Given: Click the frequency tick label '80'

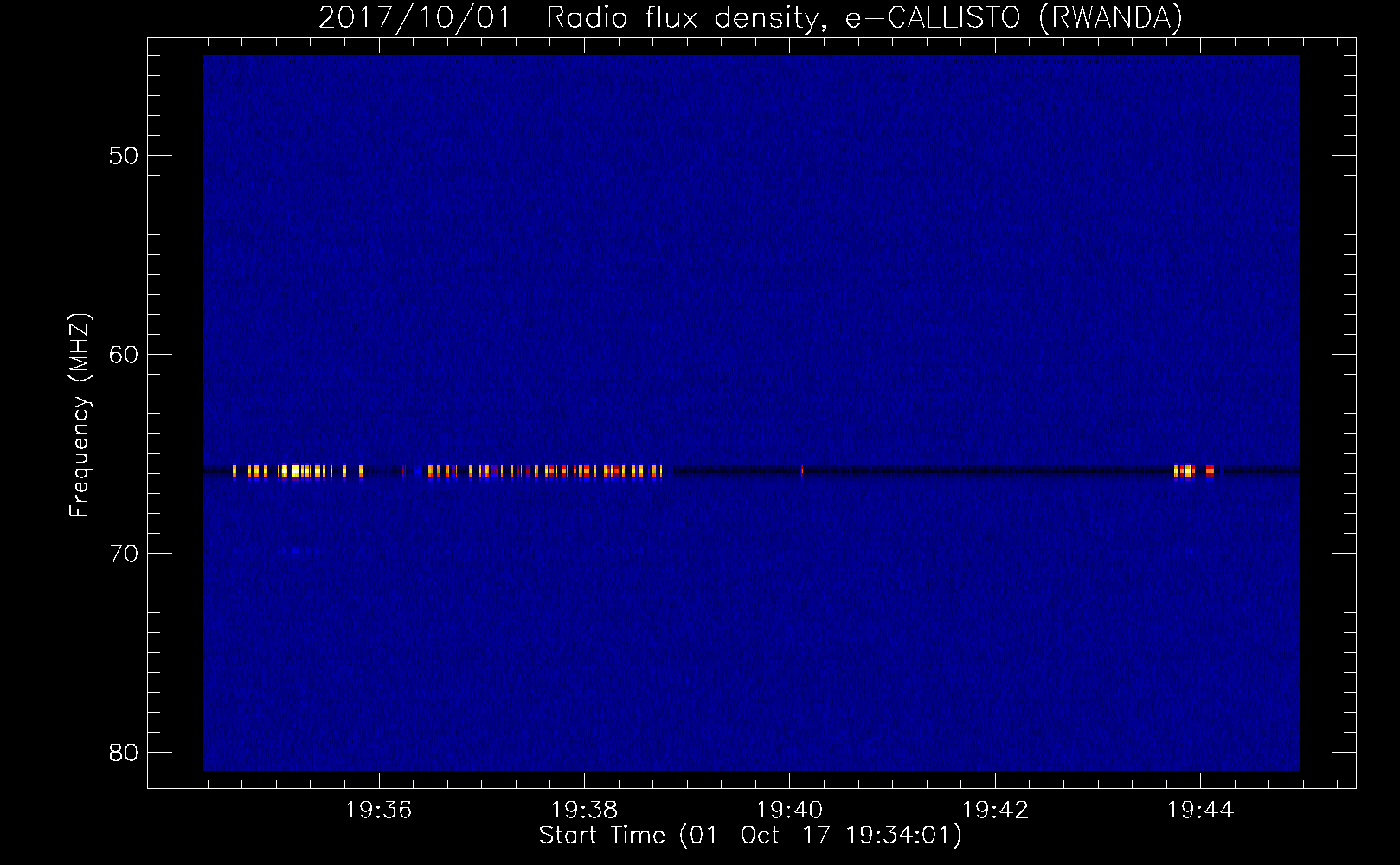Looking at the screenshot, I should pyautogui.click(x=124, y=753).
